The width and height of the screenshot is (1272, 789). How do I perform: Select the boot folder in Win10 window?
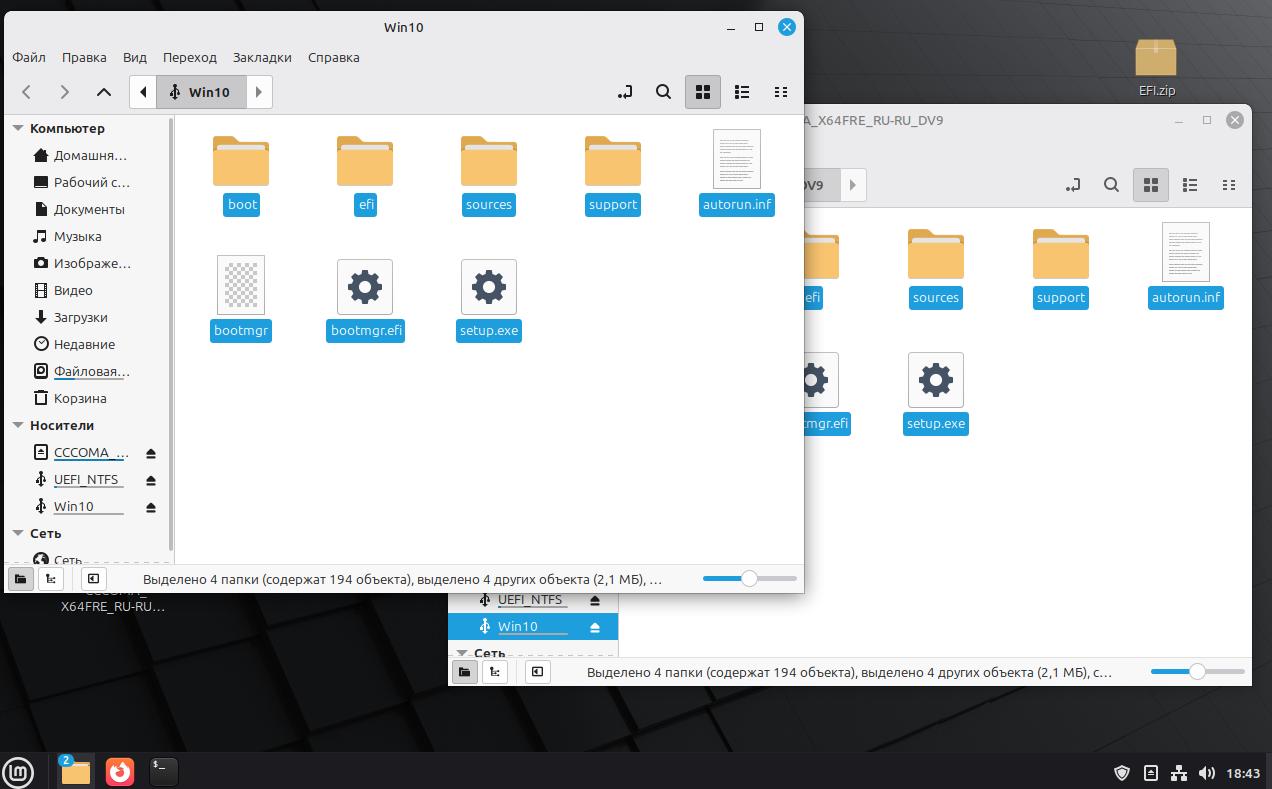point(242,174)
